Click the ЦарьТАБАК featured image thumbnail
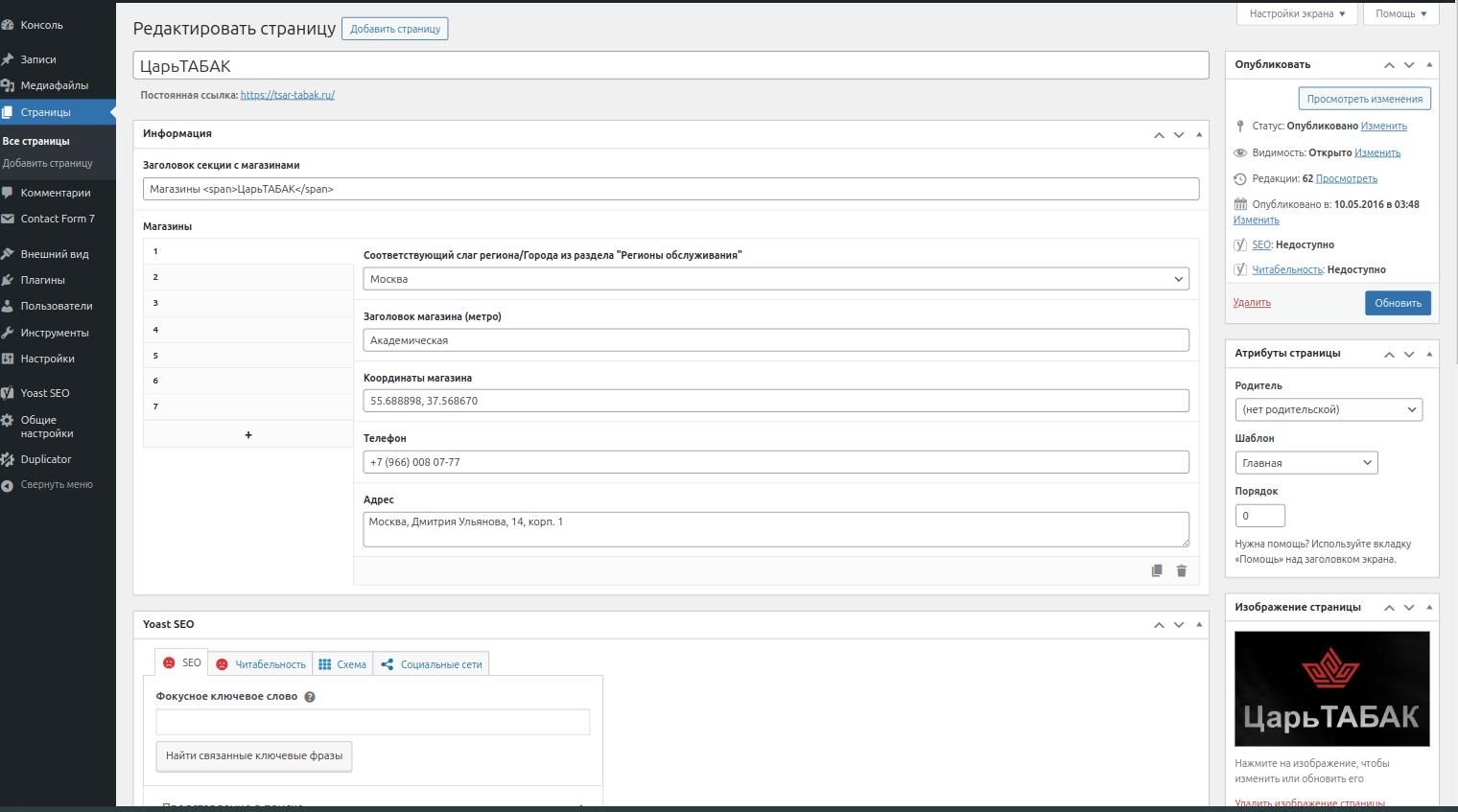The width and height of the screenshot is (1458, 812). (x=1332, y=688)
